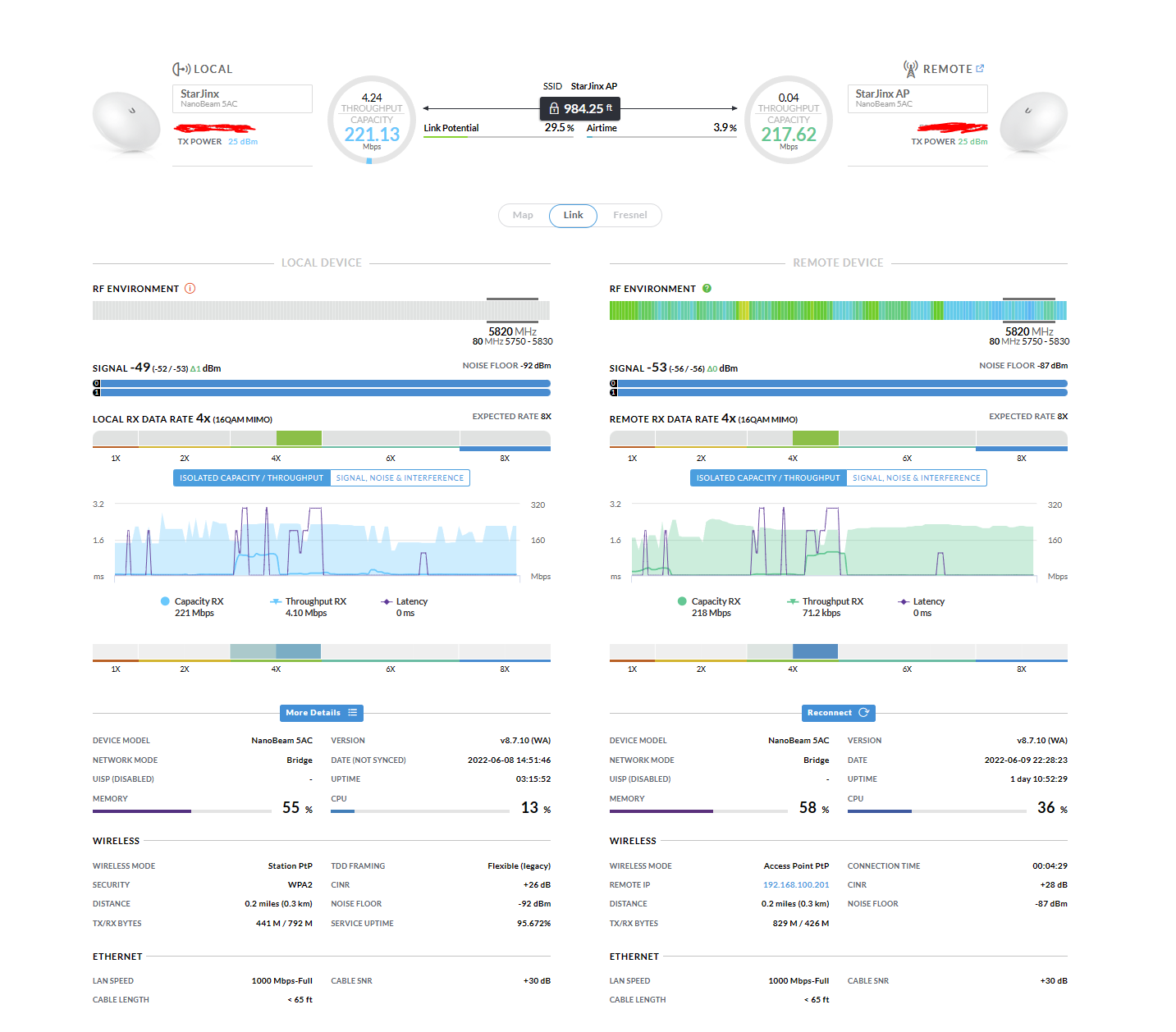Show remote Signal, Noise & Interference chart
The height and width of the screenshot is (1032, 1176).
point(916,478)
